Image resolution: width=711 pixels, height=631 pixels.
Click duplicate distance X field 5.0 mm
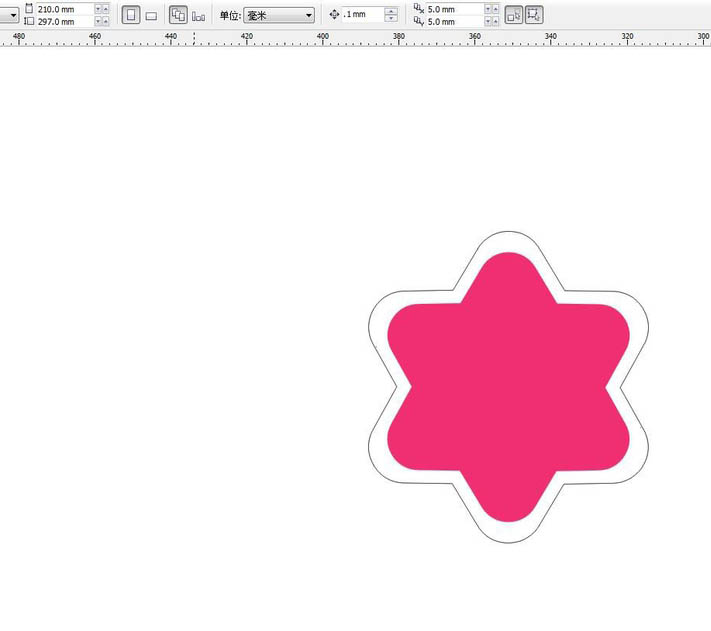tap(455, 9)
